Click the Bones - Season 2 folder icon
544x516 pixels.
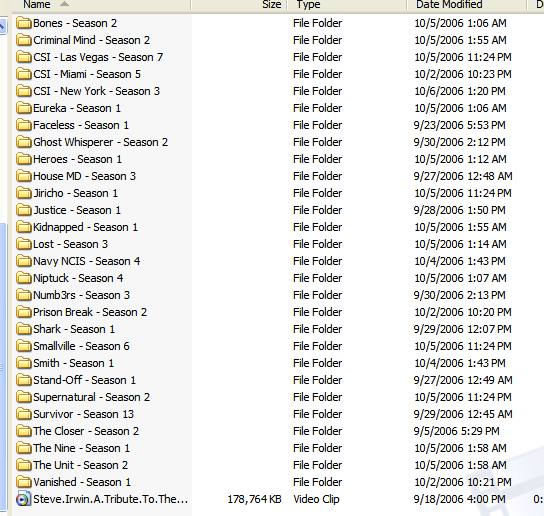coord(24,23)
